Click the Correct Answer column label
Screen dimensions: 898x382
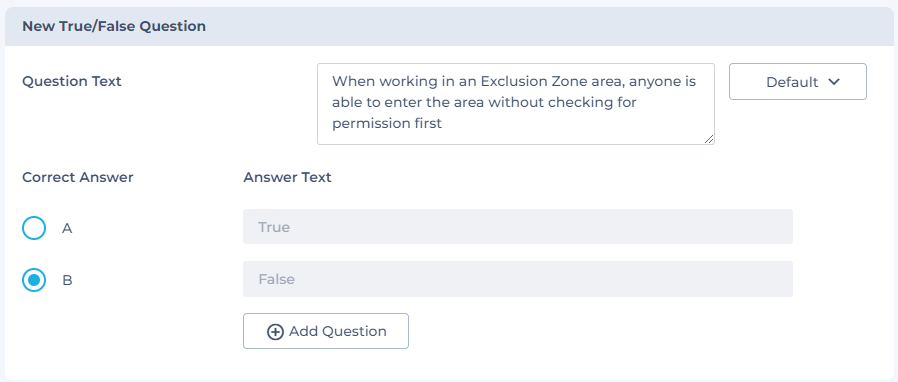point(78,178)
